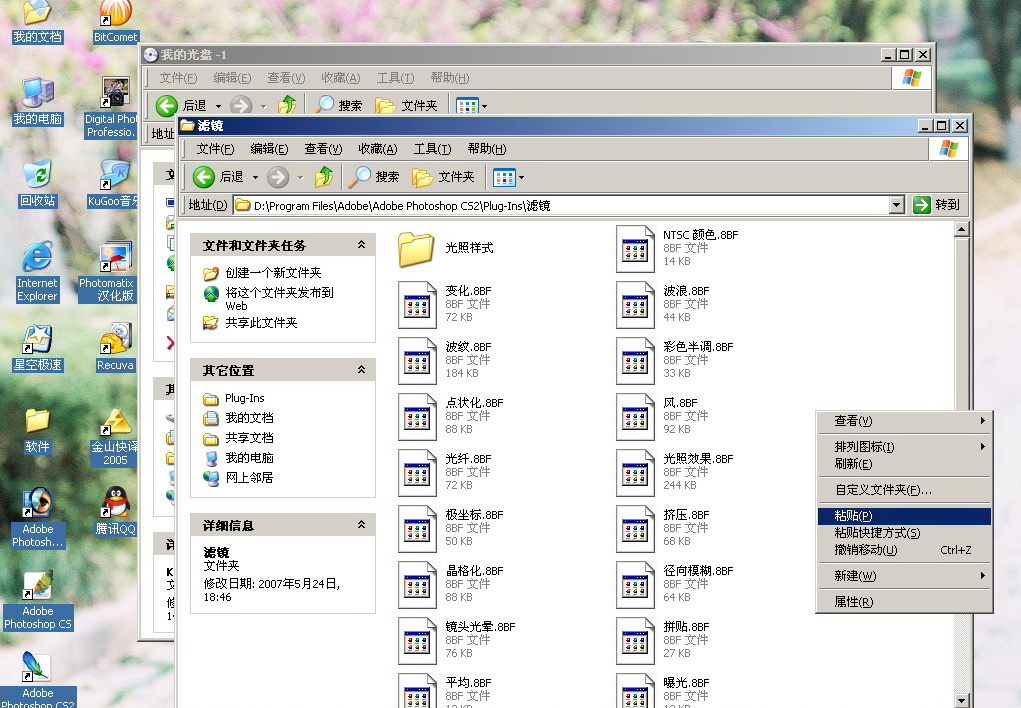Choose 粘贴(P) from the context menu

point(853,516)
